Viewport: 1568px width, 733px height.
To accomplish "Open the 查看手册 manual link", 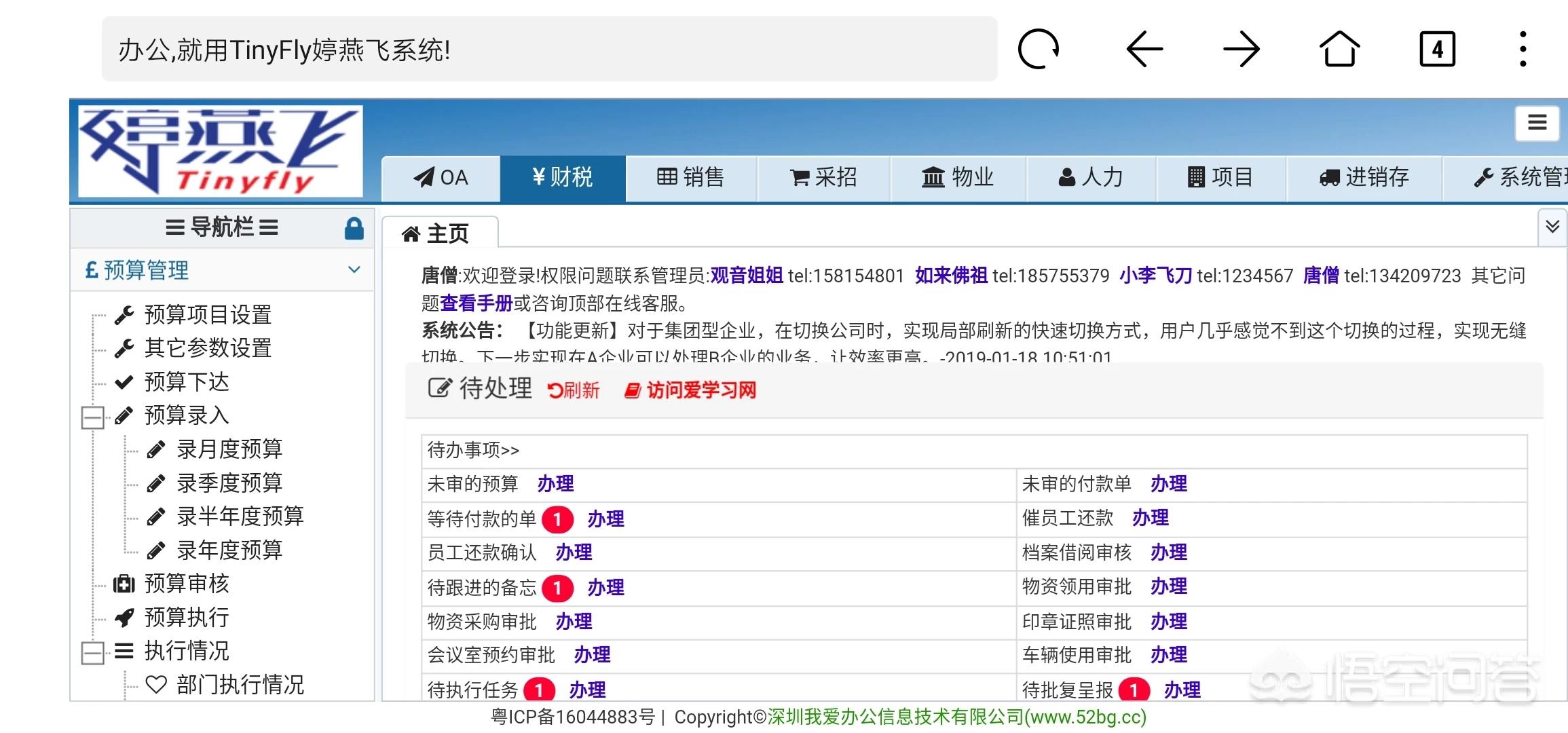I will 477,303.
